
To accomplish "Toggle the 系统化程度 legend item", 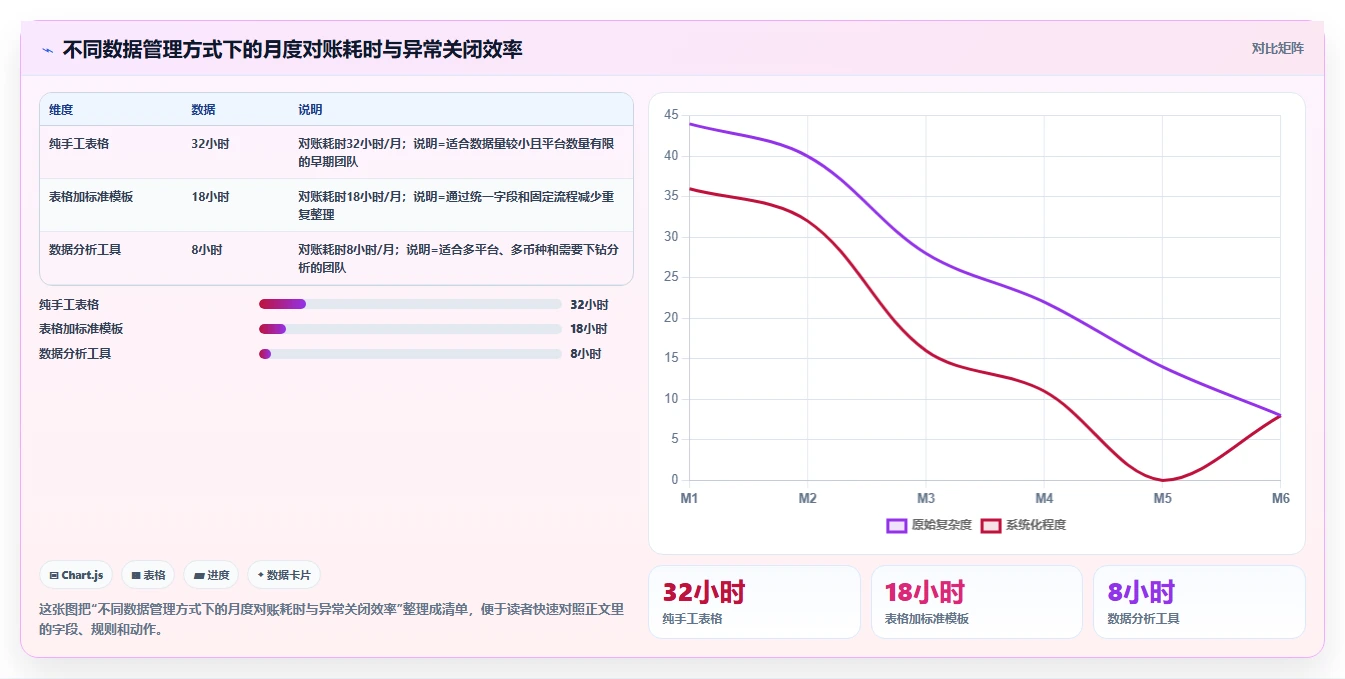I will pos(1023,525).
